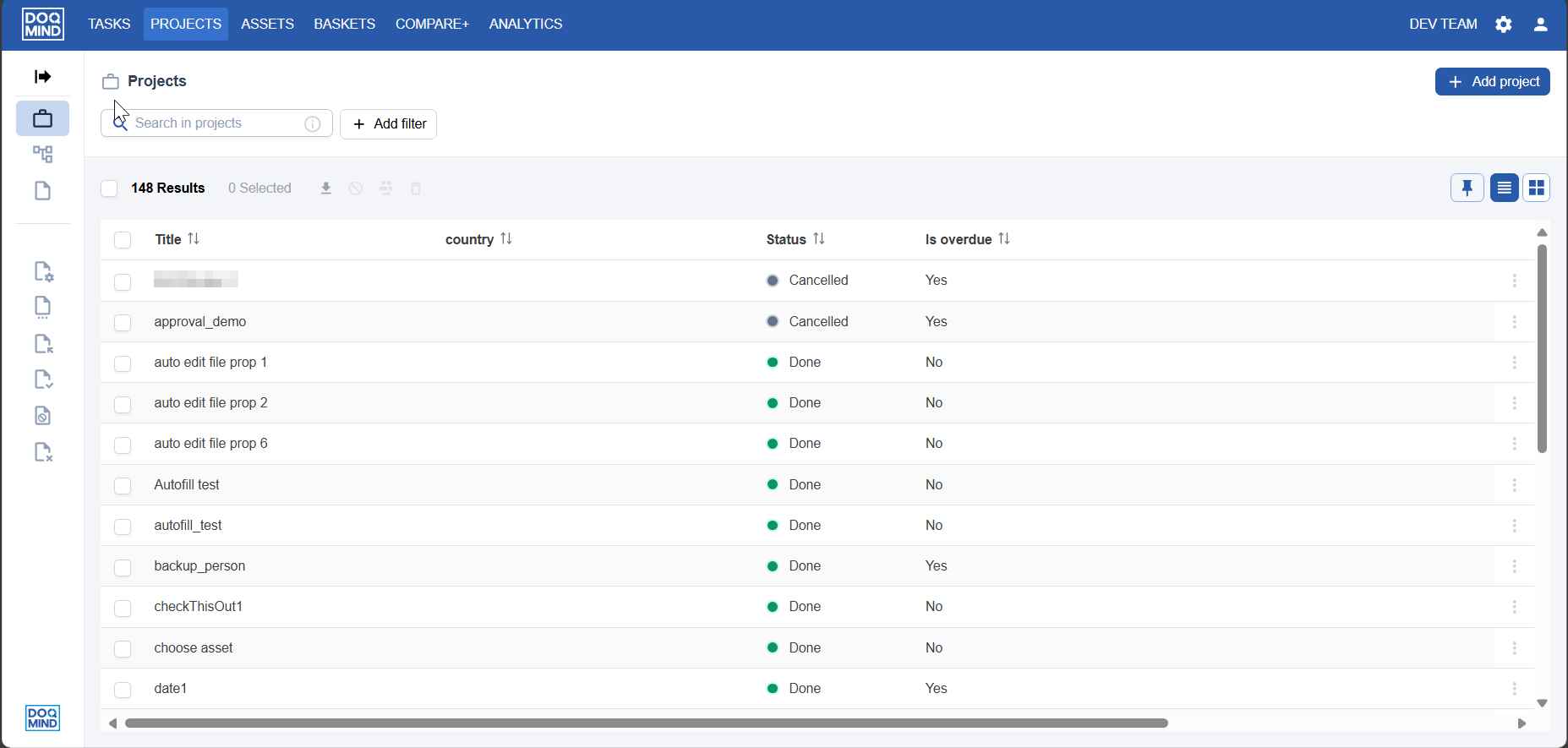The height and width of the screenshot is (748, 1568).
Task: Click the pin columns icon
Action: 1467,188
